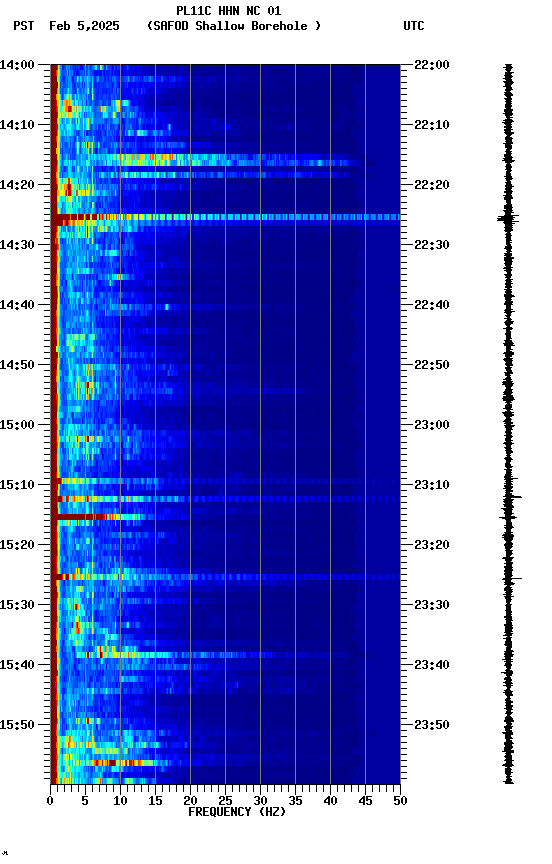The height and width of the screenshot is (864, 552).
Task: Click the 35 Hz frequency tick label
Action: point(295,801)
